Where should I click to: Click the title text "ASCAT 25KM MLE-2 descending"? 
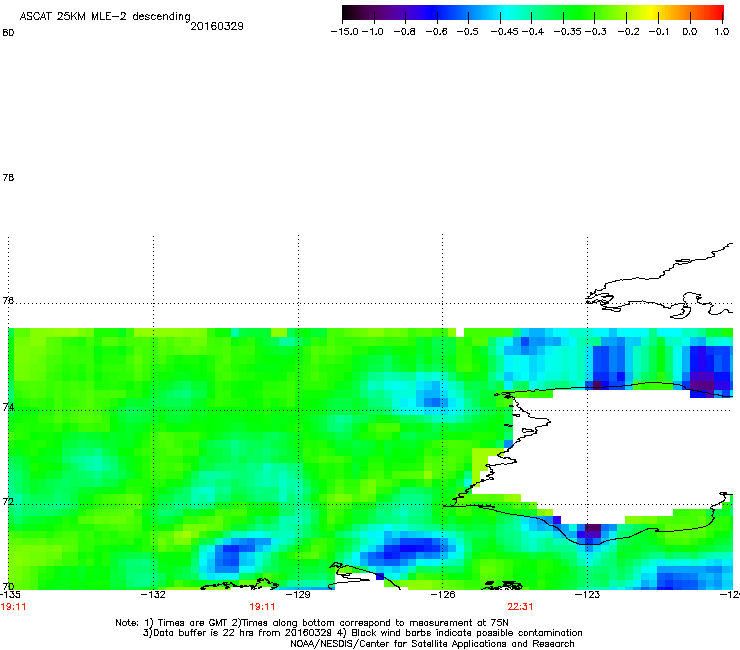105,17
